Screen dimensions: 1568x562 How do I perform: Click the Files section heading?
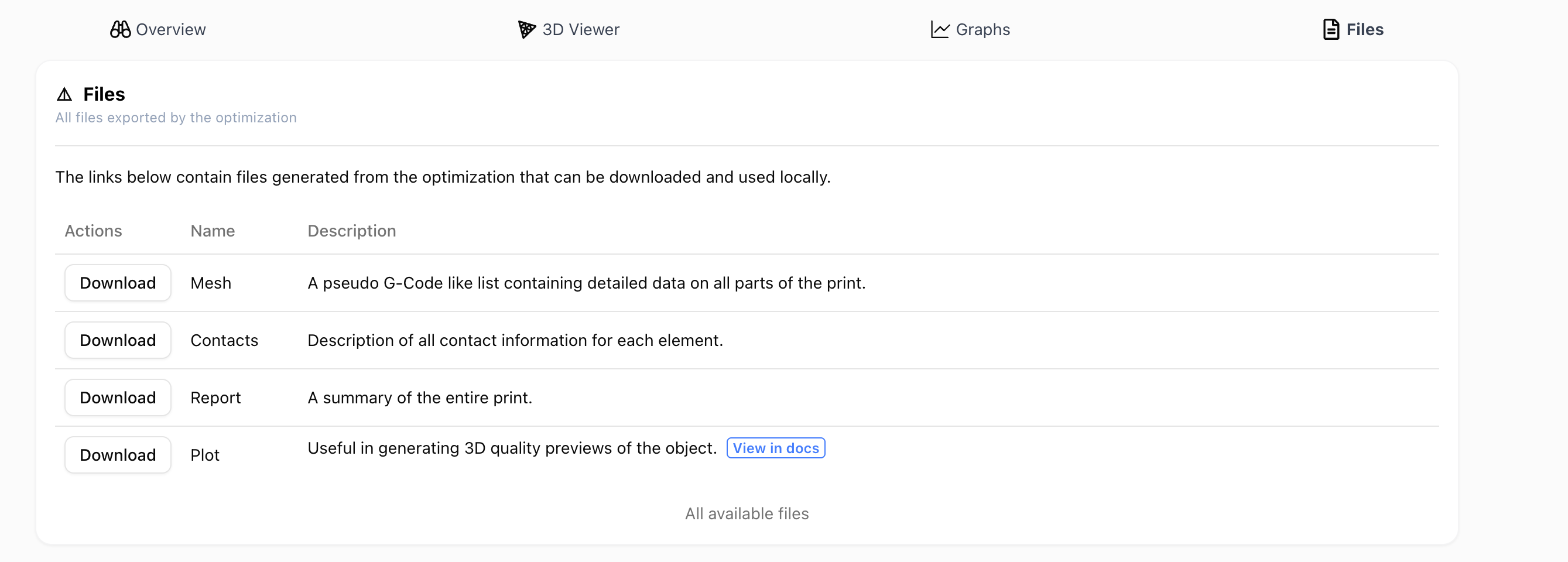(x=104, y=94)
